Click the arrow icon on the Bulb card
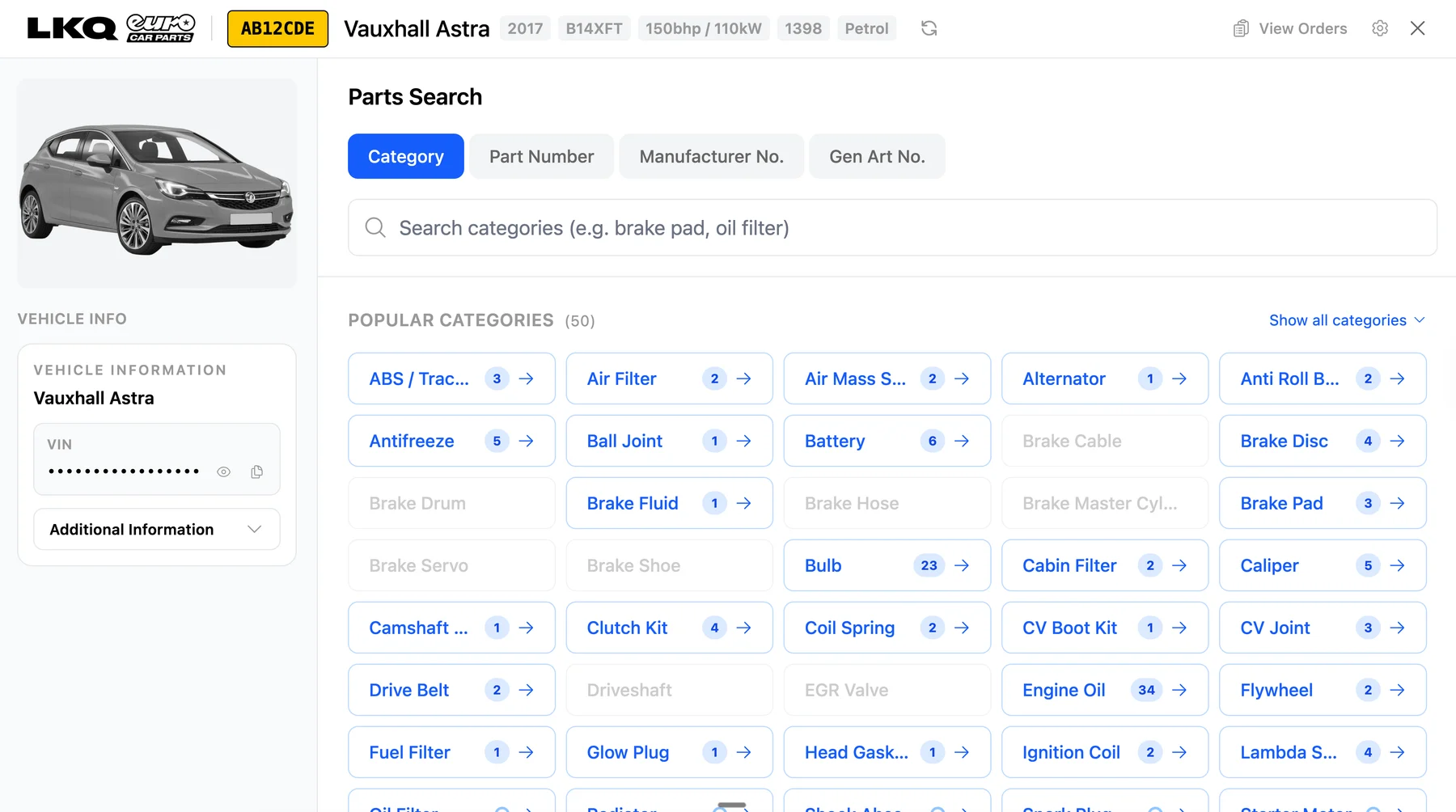This screenshot has width=1456, height=812. [962, 565]
